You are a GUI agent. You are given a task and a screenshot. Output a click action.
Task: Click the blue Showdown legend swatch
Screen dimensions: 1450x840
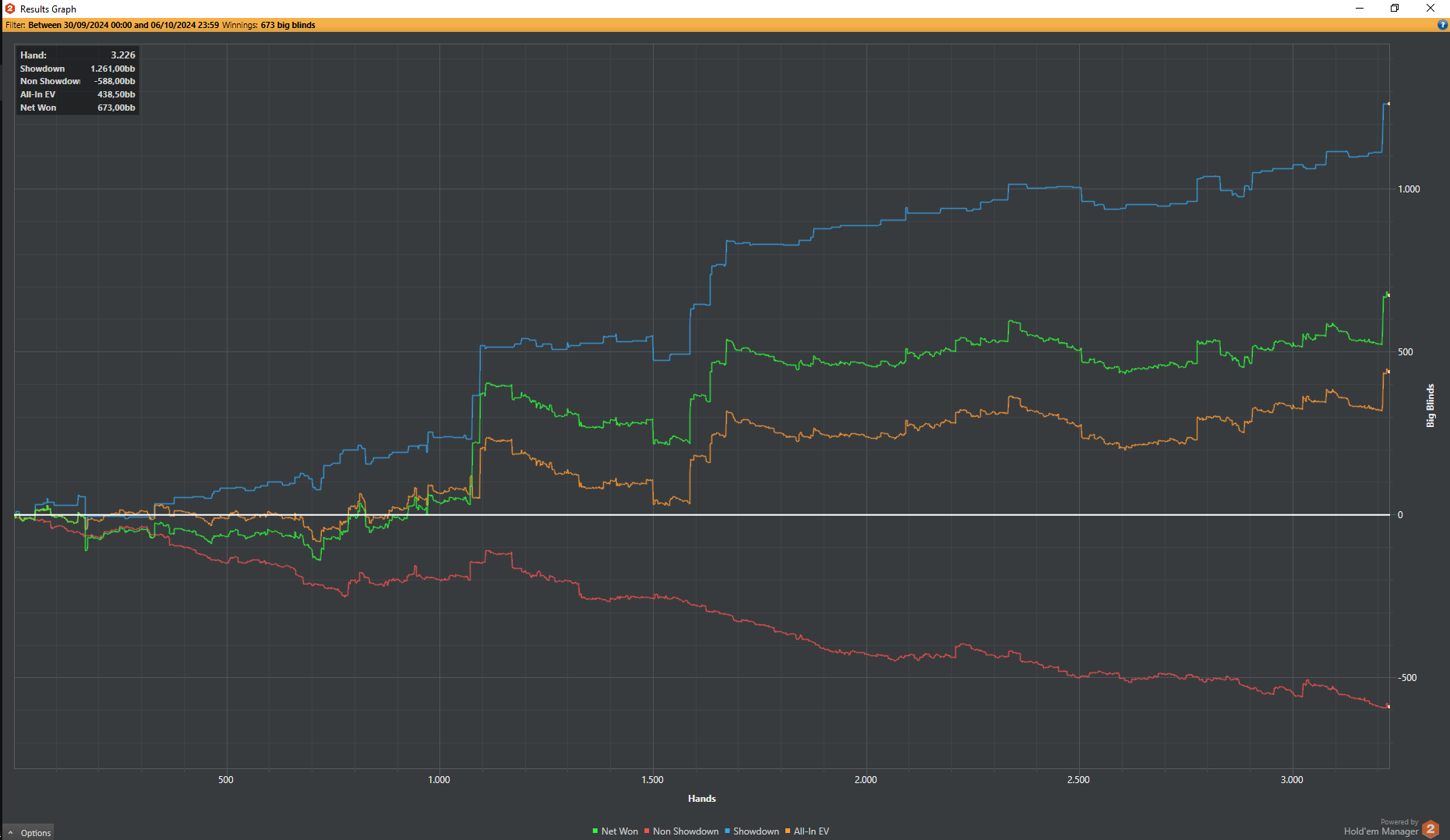(728, 831)
